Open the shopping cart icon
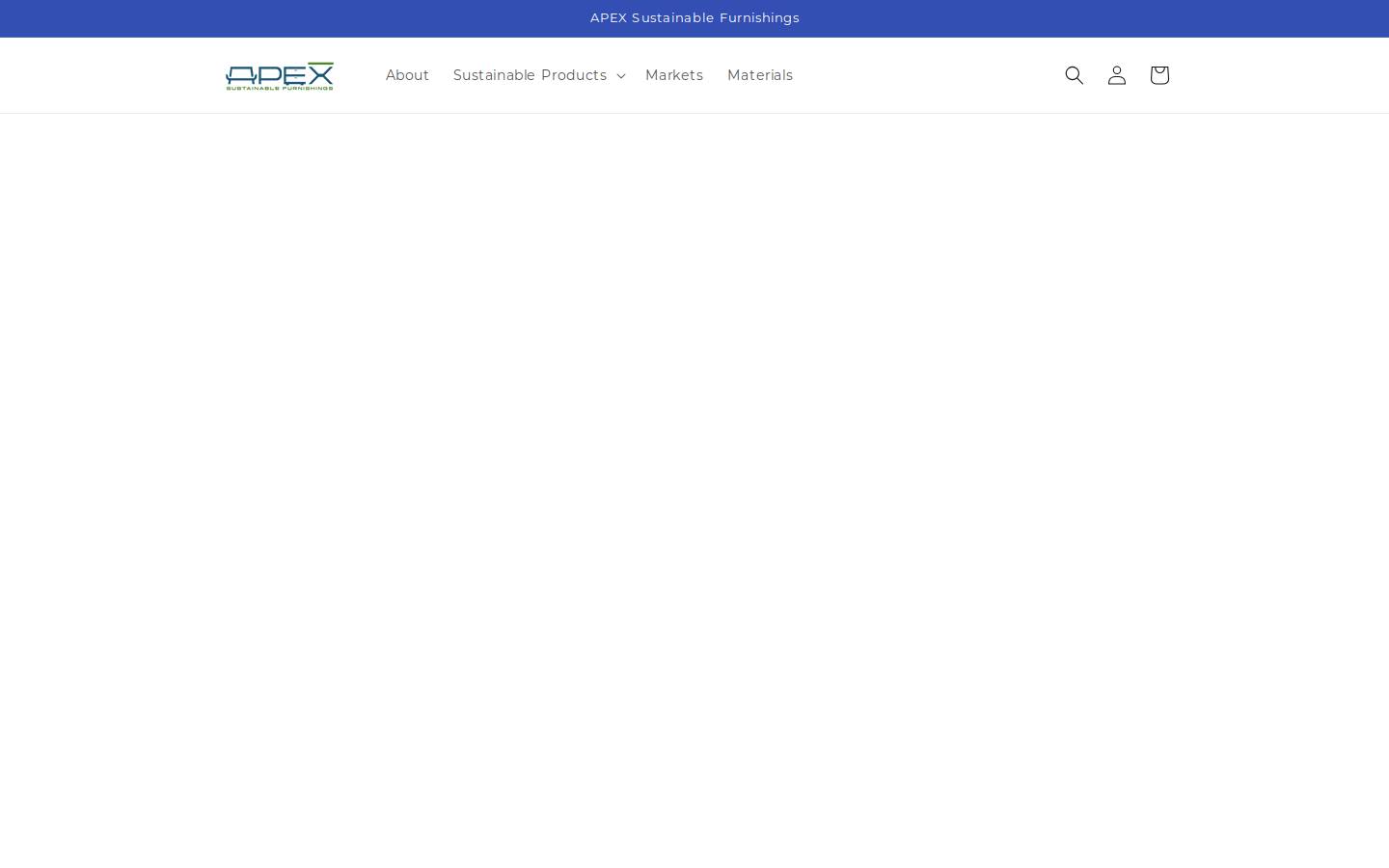This screenshot has height=868, width=1389. tap(1159, 75)
